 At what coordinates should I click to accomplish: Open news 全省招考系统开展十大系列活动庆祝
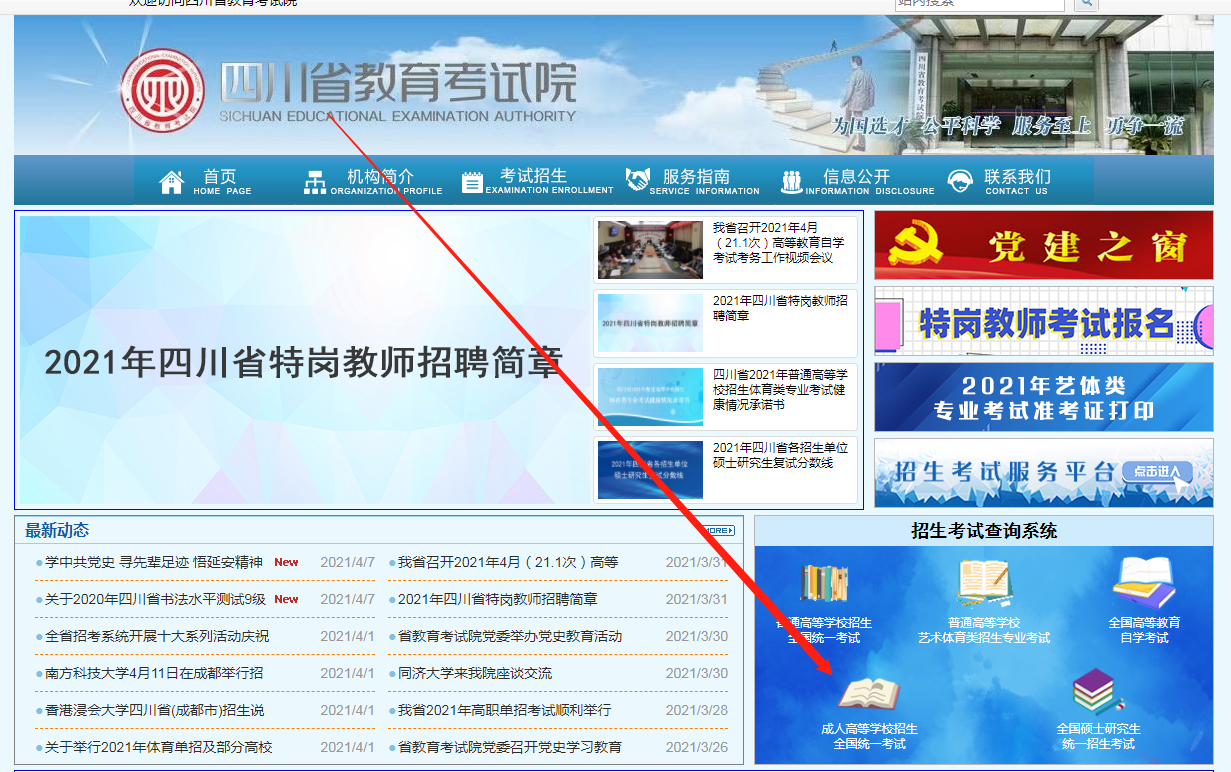[157, 637]
